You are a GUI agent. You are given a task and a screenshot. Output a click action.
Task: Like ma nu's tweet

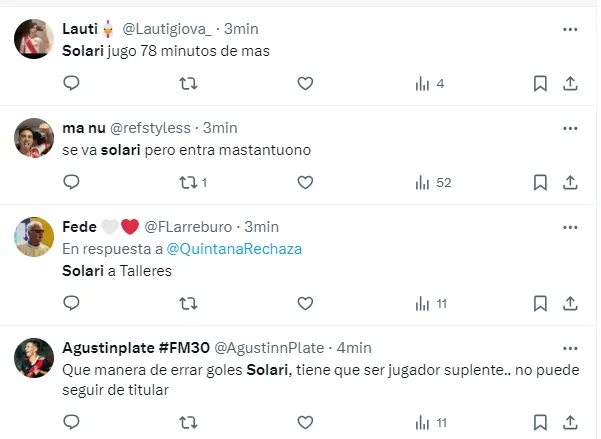pyautogui.click(x=305, y=182)
